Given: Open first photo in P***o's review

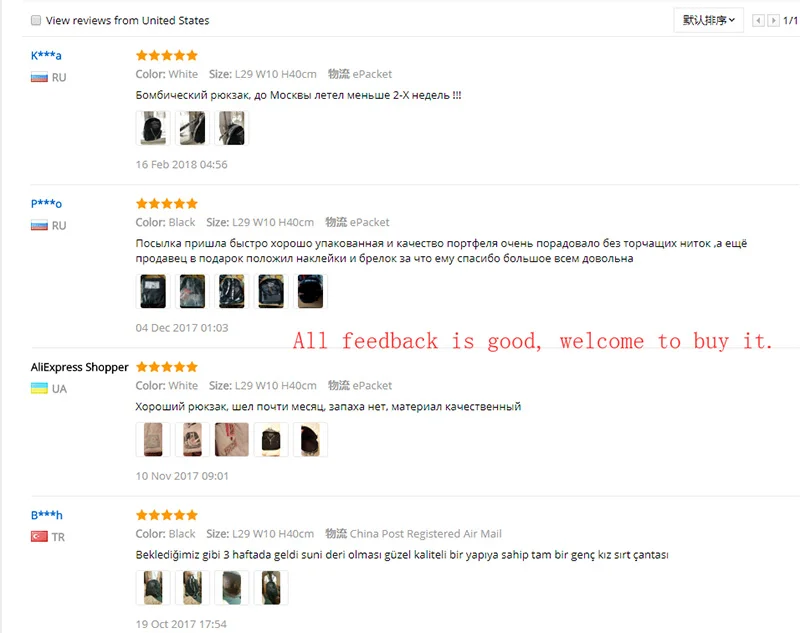Looking at the screenshot, I should tap(153, 291).
